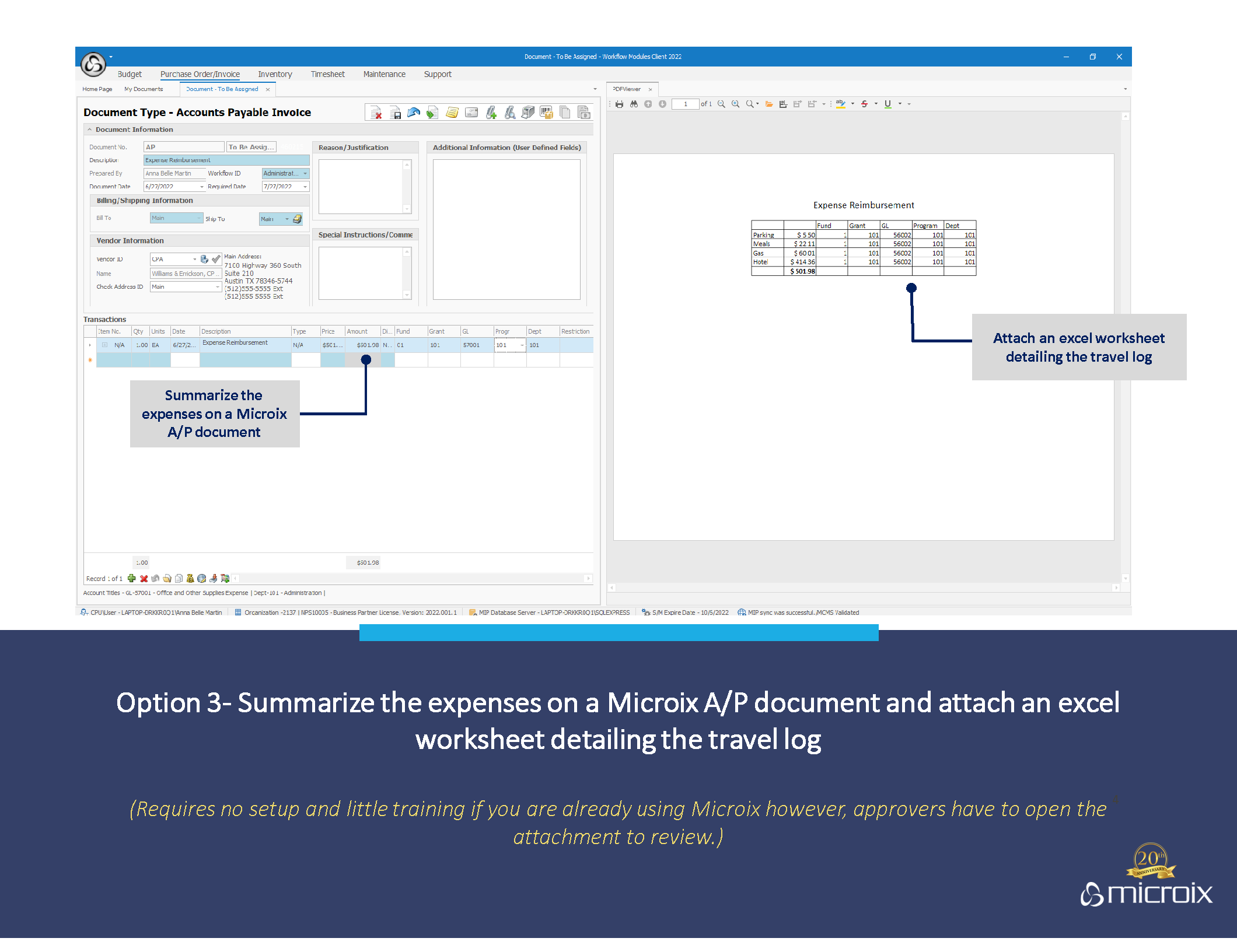This screenshot has width=1237, height=952.
Task: Click the delete document icon with red X
Action: click(376, 113)
